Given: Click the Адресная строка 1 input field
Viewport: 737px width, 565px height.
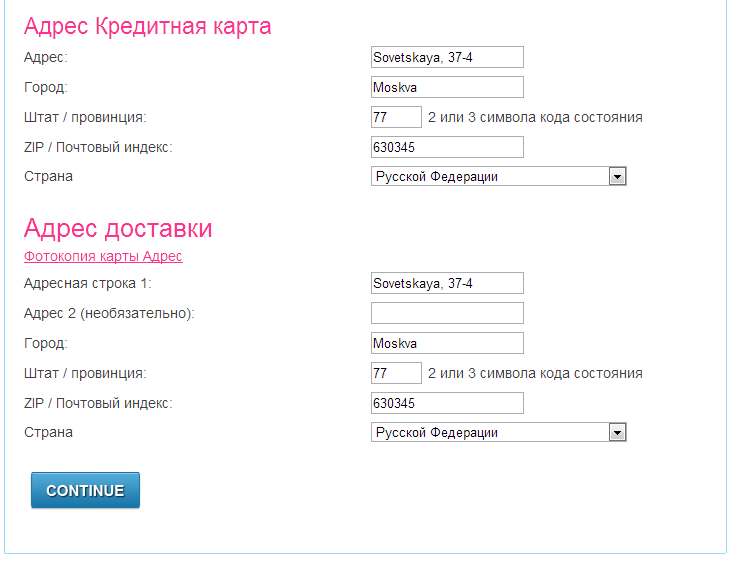Looking at the screenshot, I should click(x=447, y=283).
